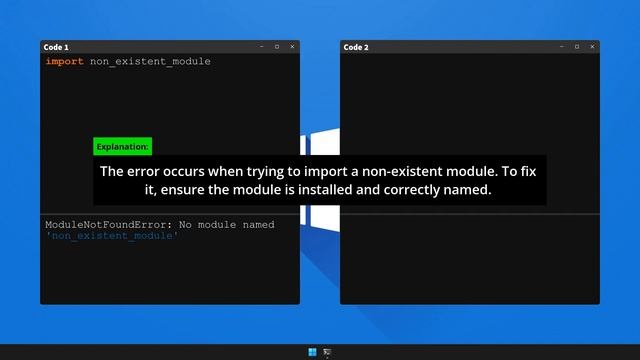Image resolution: width=640 pixels, height=360 pixels.
Task: Click the ModuleNotFoundError output text
Action: (x=160, y=224)
